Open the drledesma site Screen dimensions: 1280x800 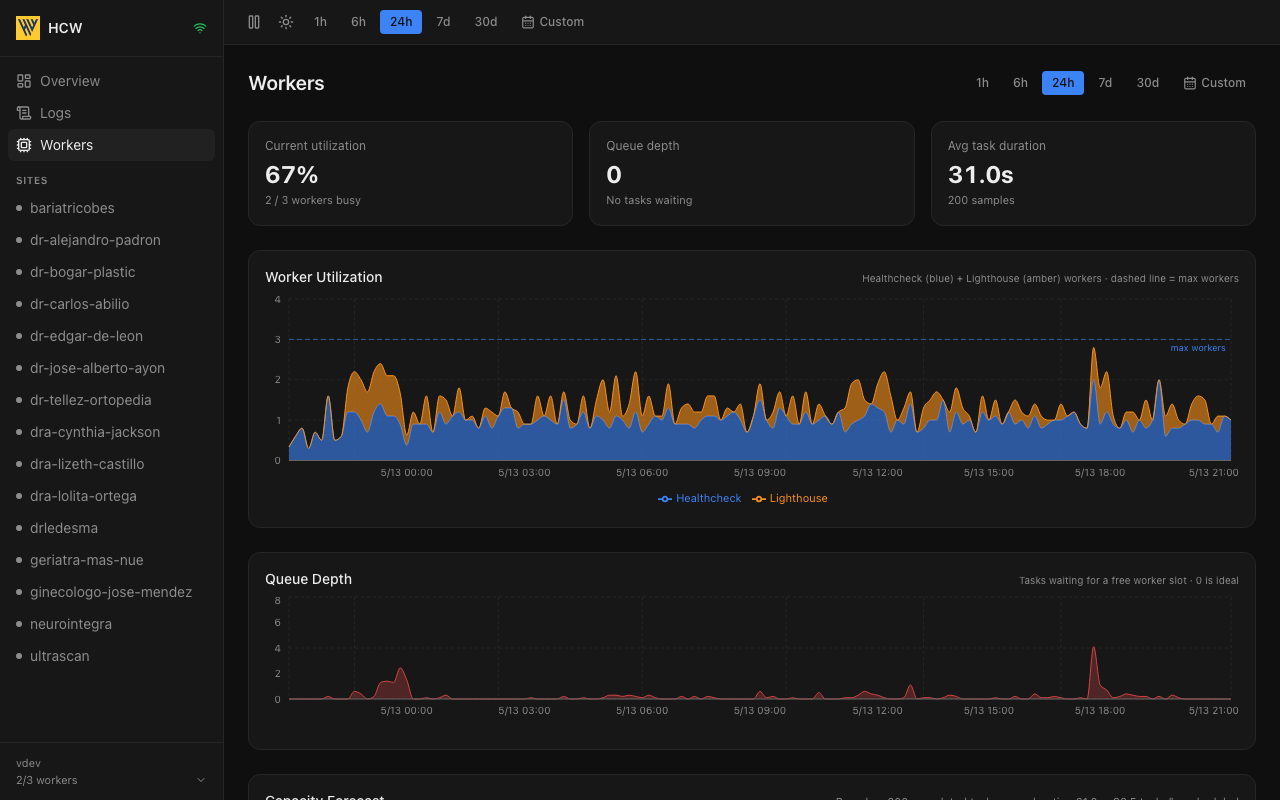pos(111,528)
